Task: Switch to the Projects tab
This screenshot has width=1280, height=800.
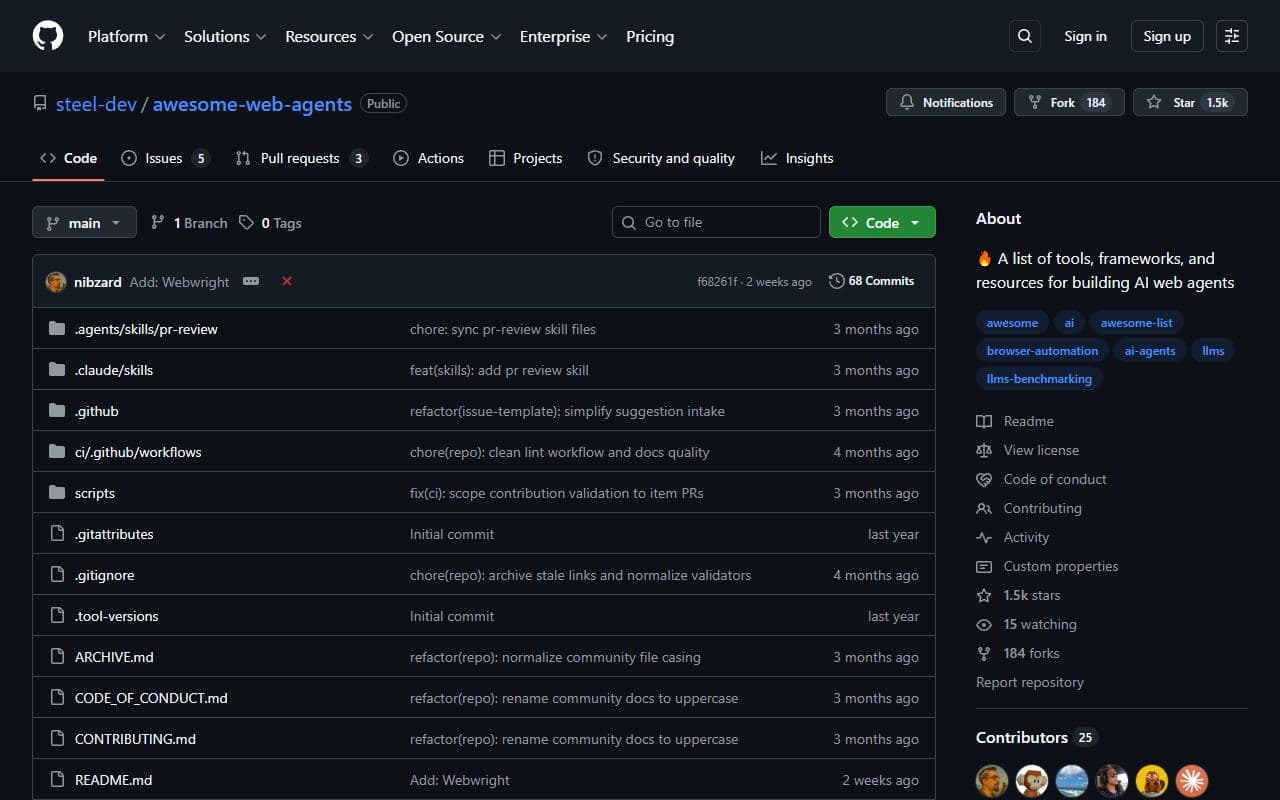Action: (525, 158)
